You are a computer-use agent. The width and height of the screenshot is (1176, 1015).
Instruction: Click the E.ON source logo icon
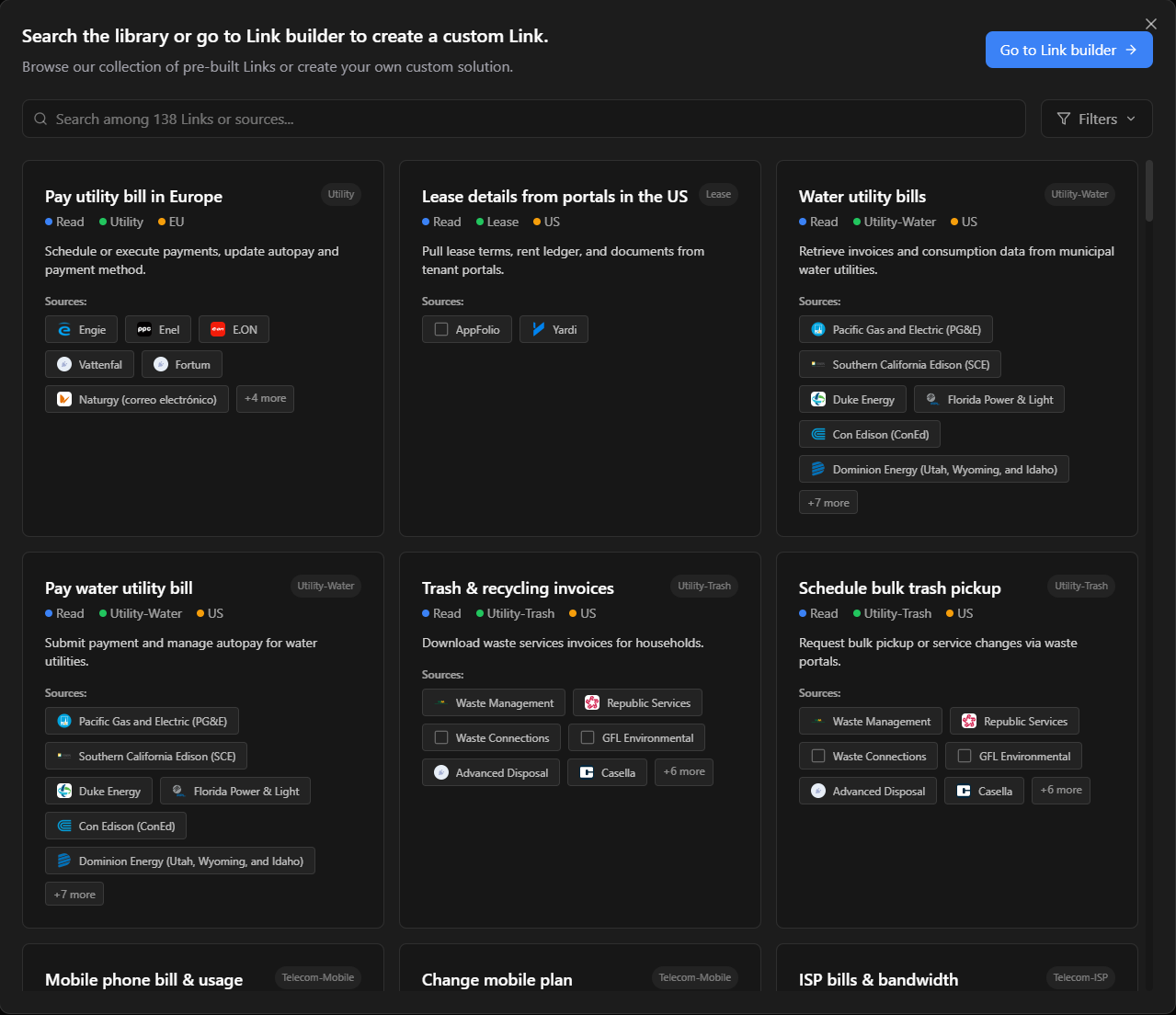click(218, 330)
